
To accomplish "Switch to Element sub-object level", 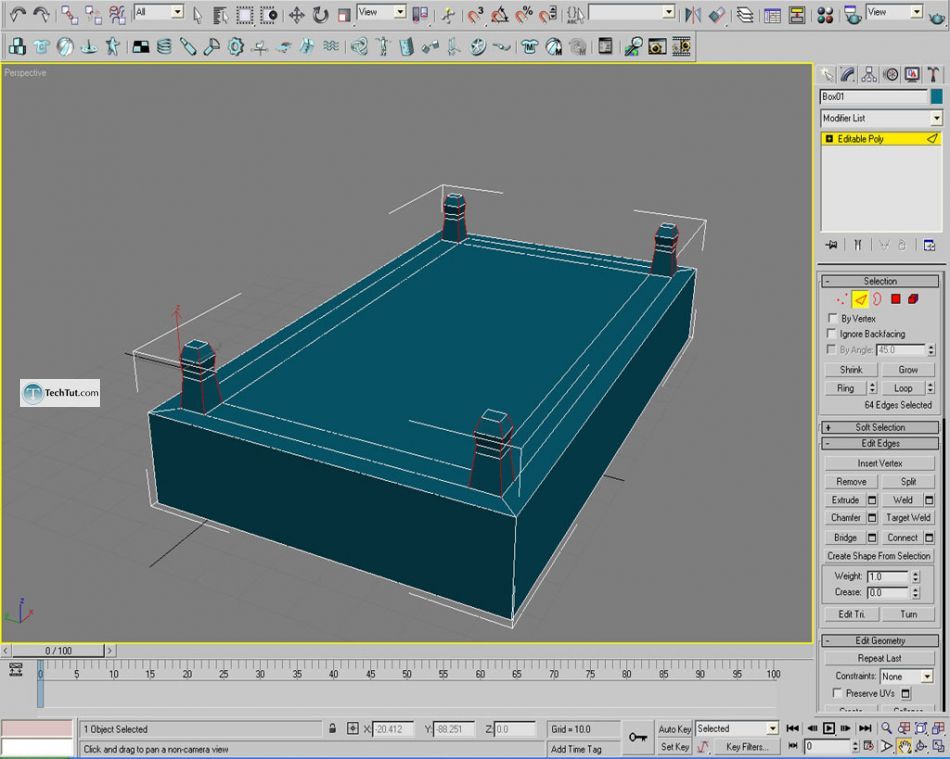I will 914,299.
